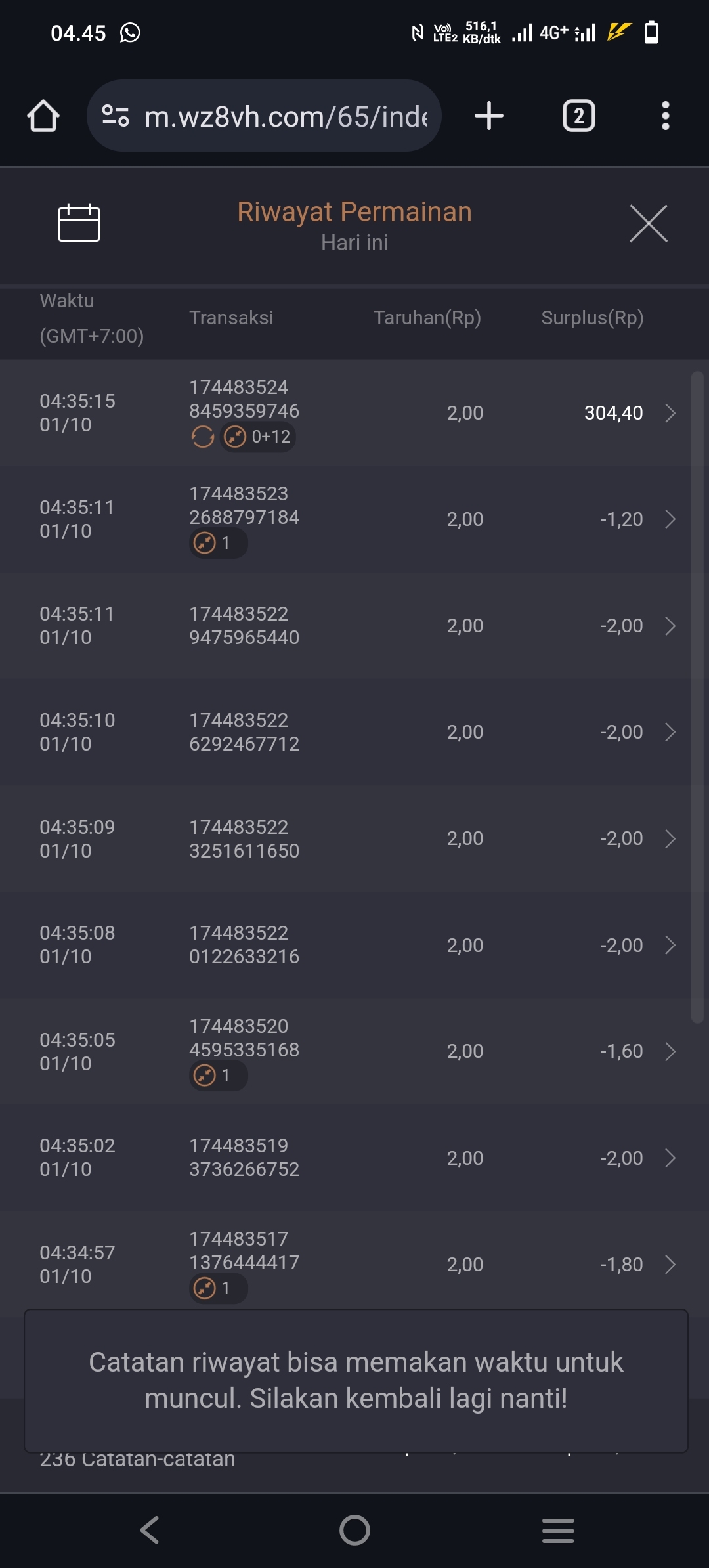
Task: Open the browser three-dot menu
Action: [665, 116]
